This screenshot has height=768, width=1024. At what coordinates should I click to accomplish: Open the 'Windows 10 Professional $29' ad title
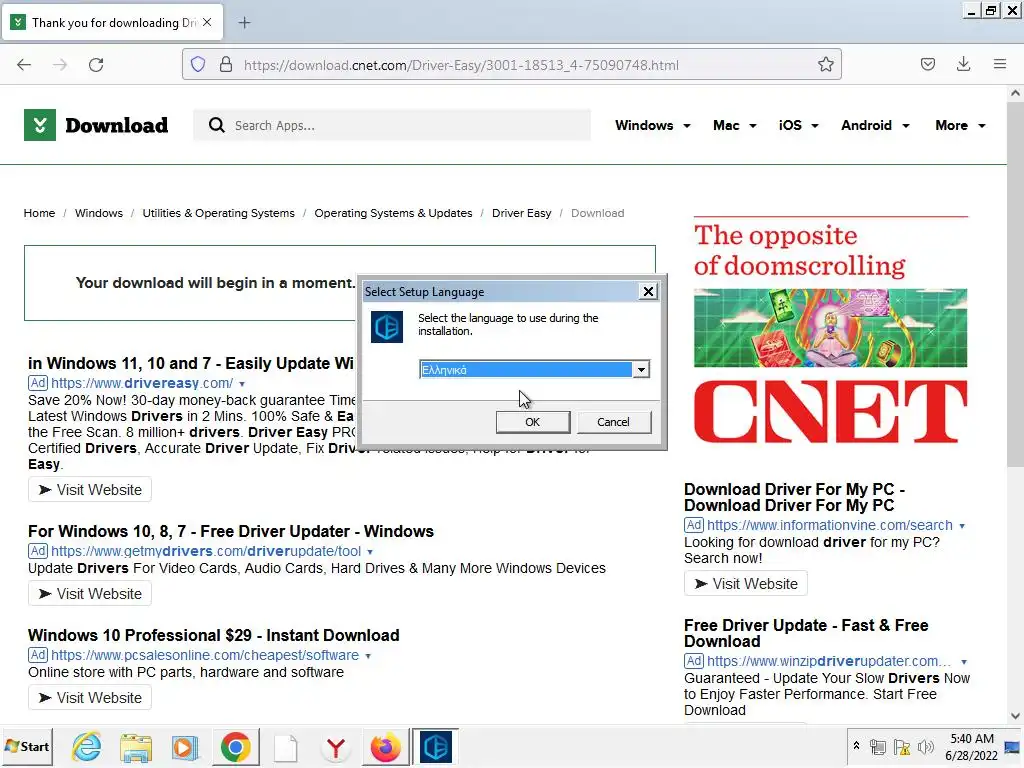pyautogui.click(x=214, y=635)
